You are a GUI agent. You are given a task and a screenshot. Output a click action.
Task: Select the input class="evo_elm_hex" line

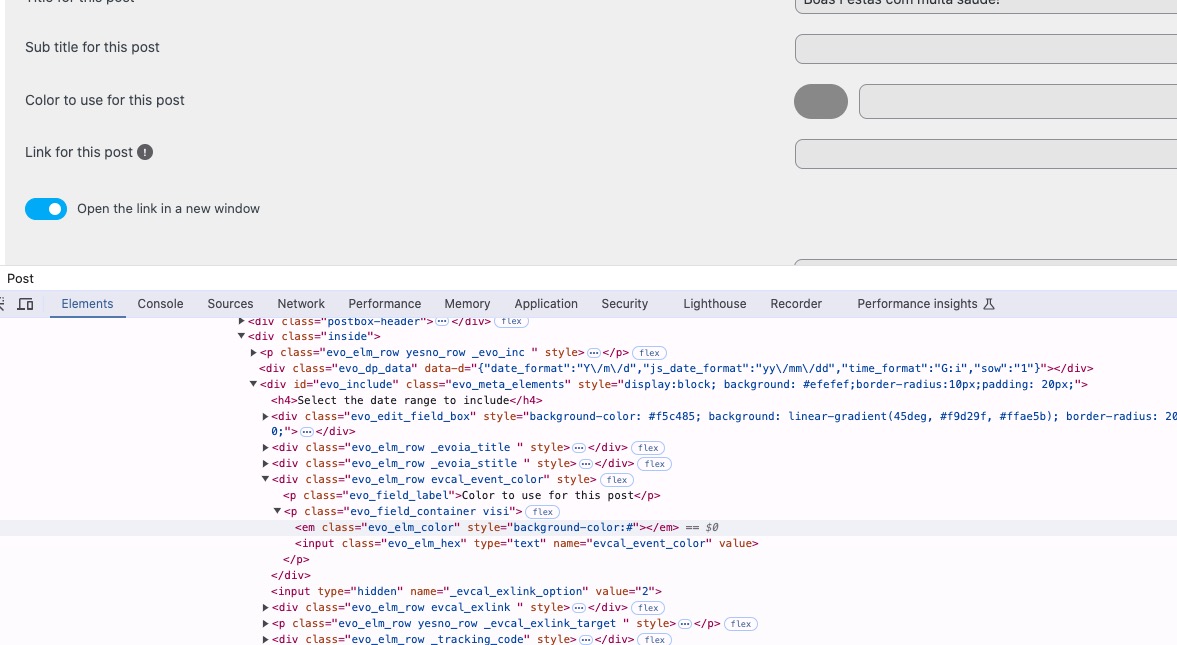coord(526,544)
